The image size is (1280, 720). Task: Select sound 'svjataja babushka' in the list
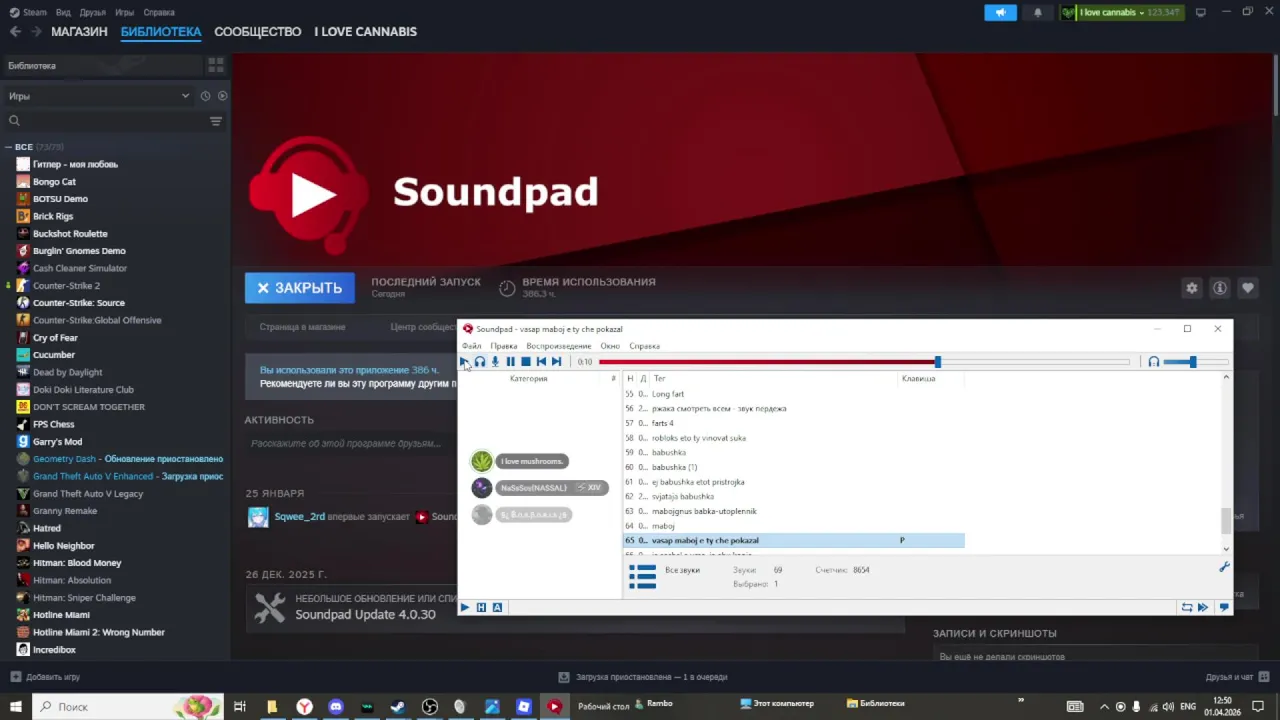pyautogui.click(x=794, y=496)
